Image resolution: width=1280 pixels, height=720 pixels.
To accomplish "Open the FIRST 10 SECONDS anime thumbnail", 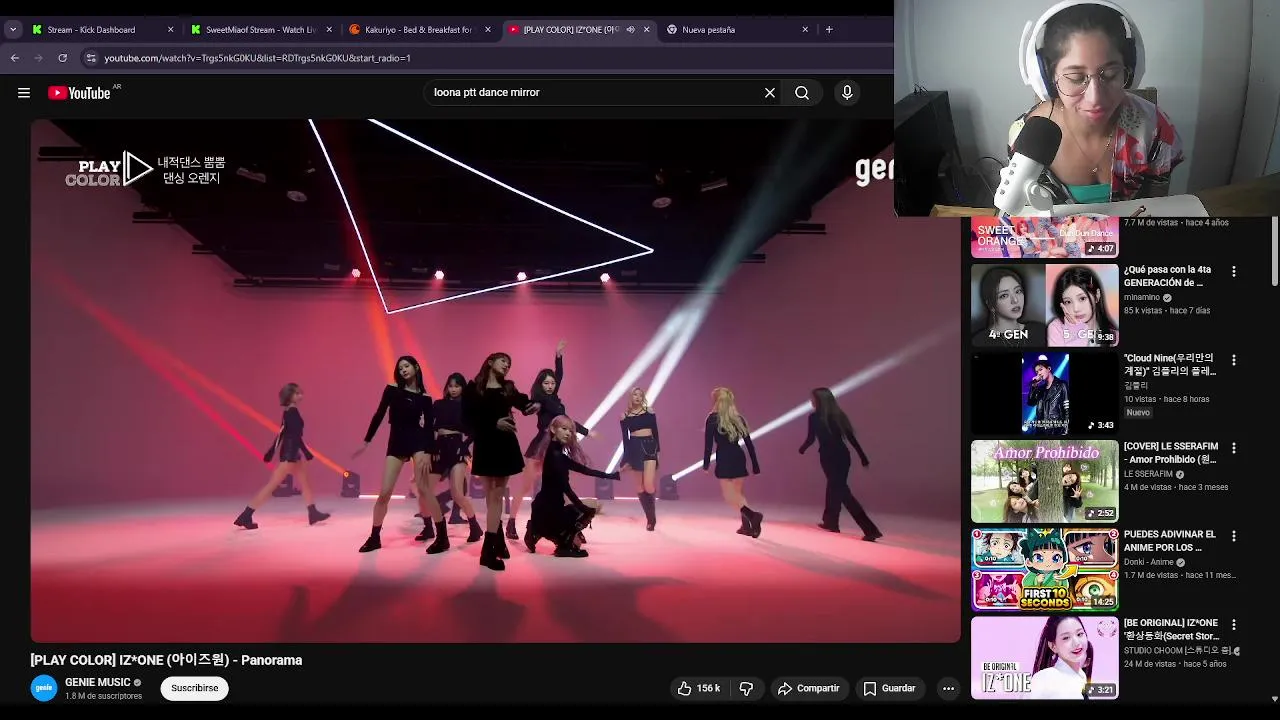I will point(1044,569).
